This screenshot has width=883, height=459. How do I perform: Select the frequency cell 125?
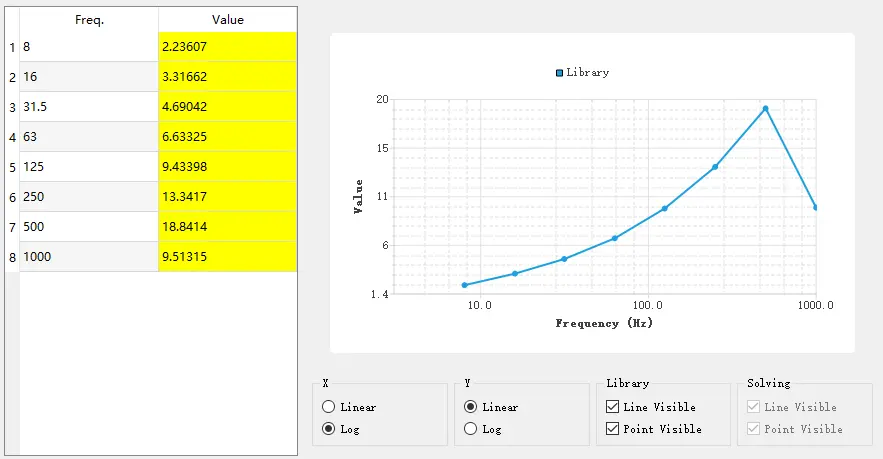(88, 167)
